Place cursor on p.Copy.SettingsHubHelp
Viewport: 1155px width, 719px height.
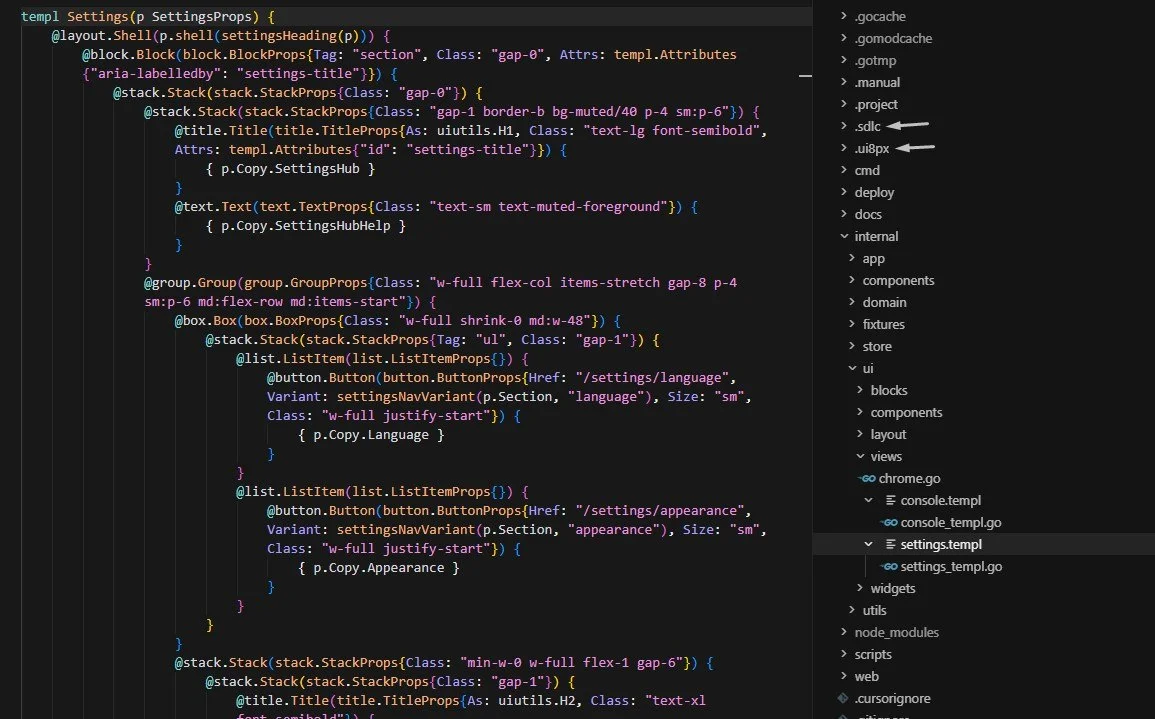[306, 226]
